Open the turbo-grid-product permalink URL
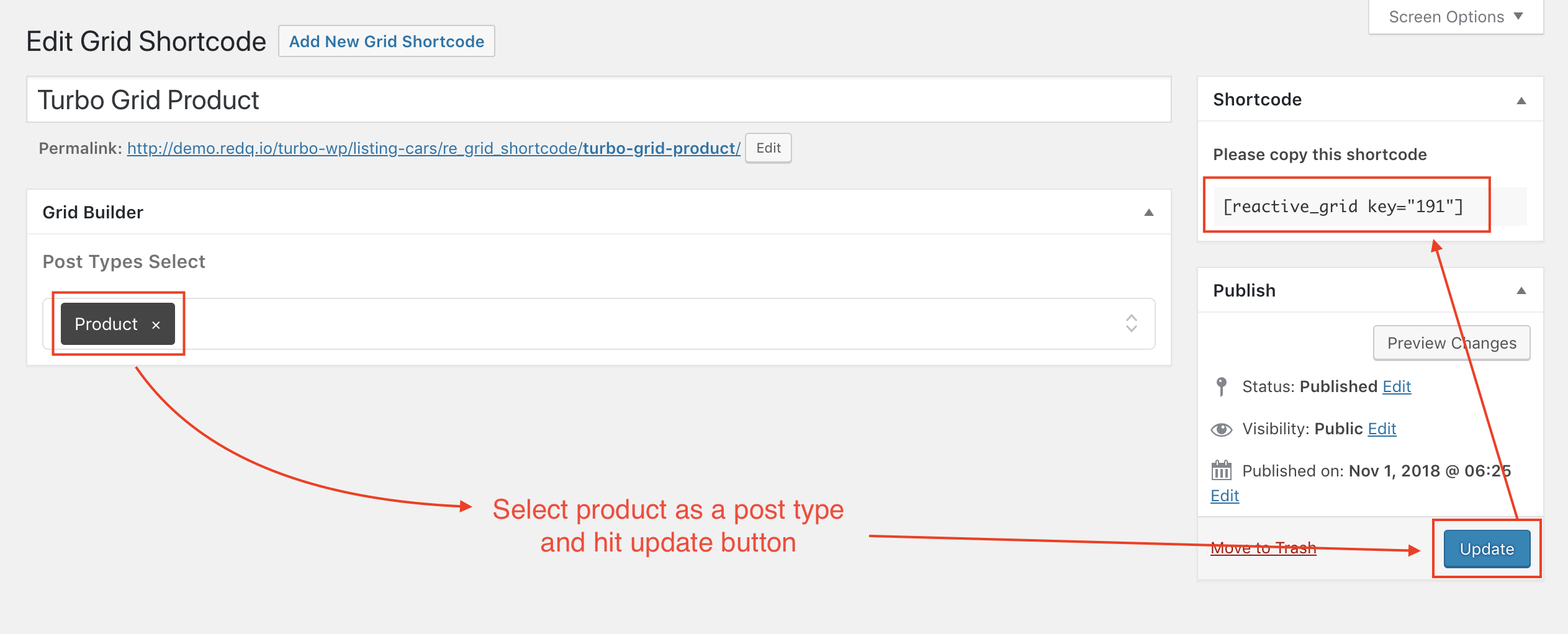Screen dimensions: 1568x634 click(x=433, y=149)
